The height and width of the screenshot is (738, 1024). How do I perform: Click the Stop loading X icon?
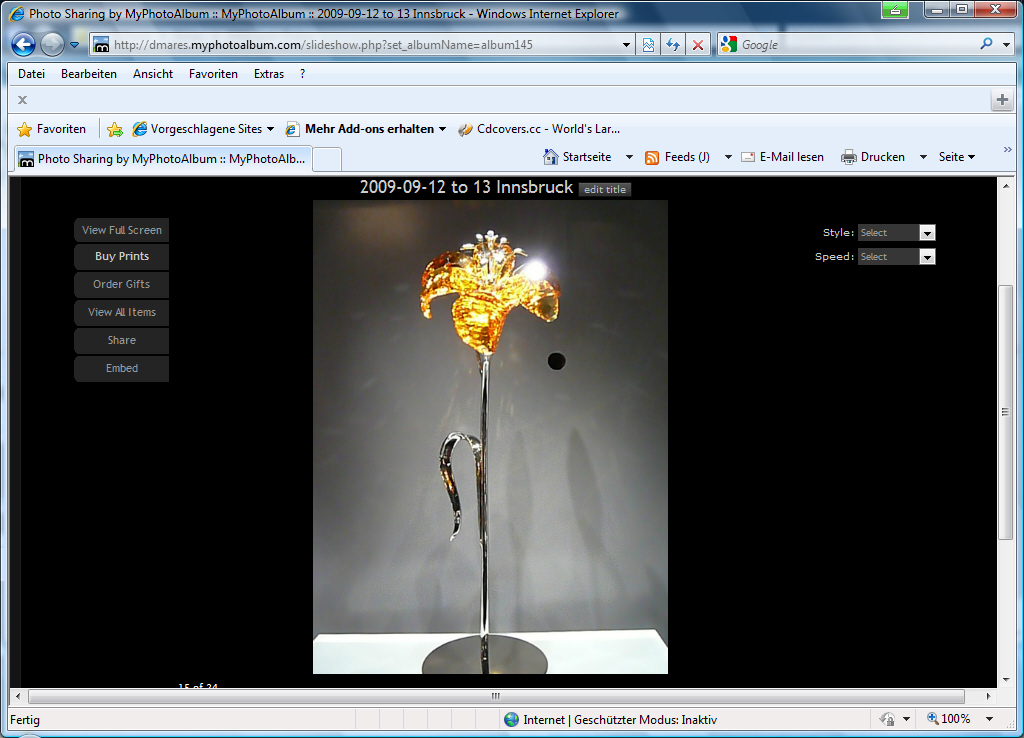[x=698, y=45]
